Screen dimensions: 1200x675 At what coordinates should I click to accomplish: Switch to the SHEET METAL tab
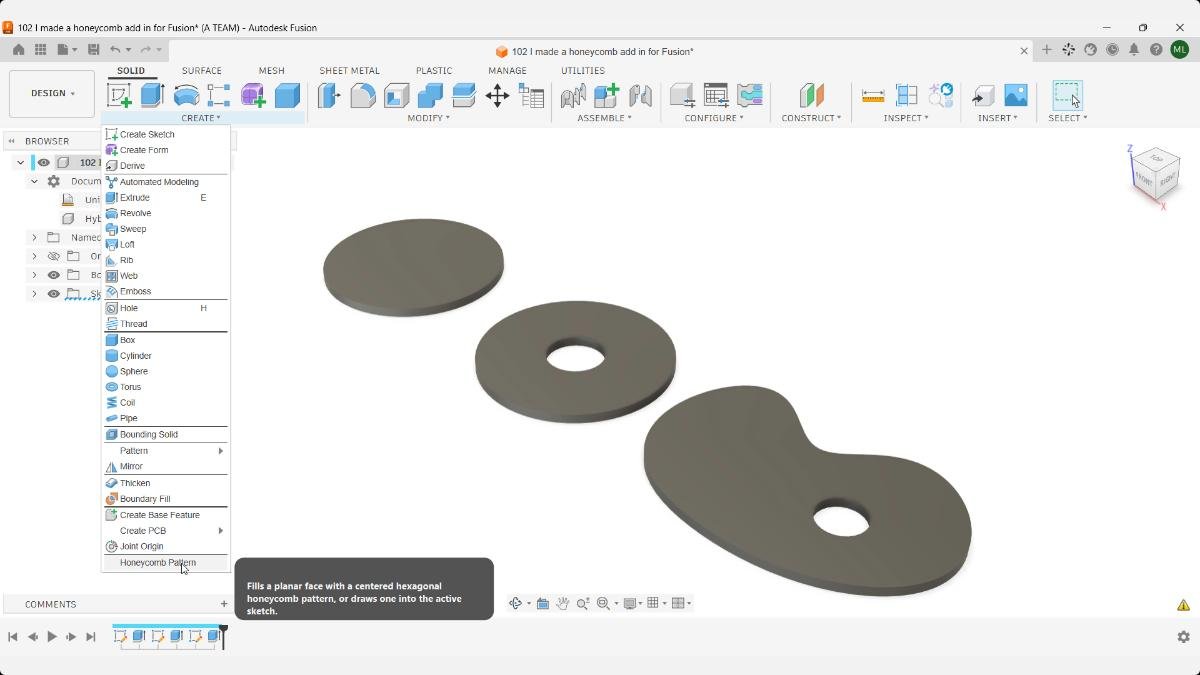click(x=349, y=71)
